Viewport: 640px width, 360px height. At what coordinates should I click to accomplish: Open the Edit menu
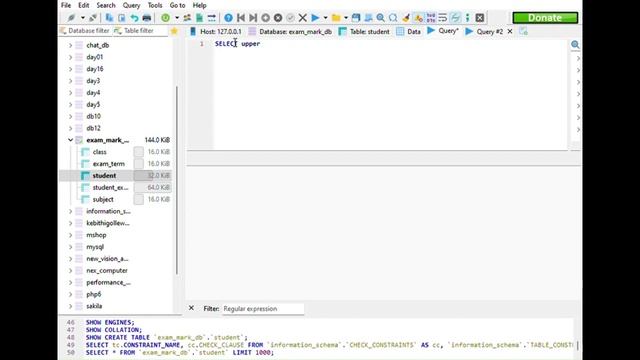[x=84, y=5]
